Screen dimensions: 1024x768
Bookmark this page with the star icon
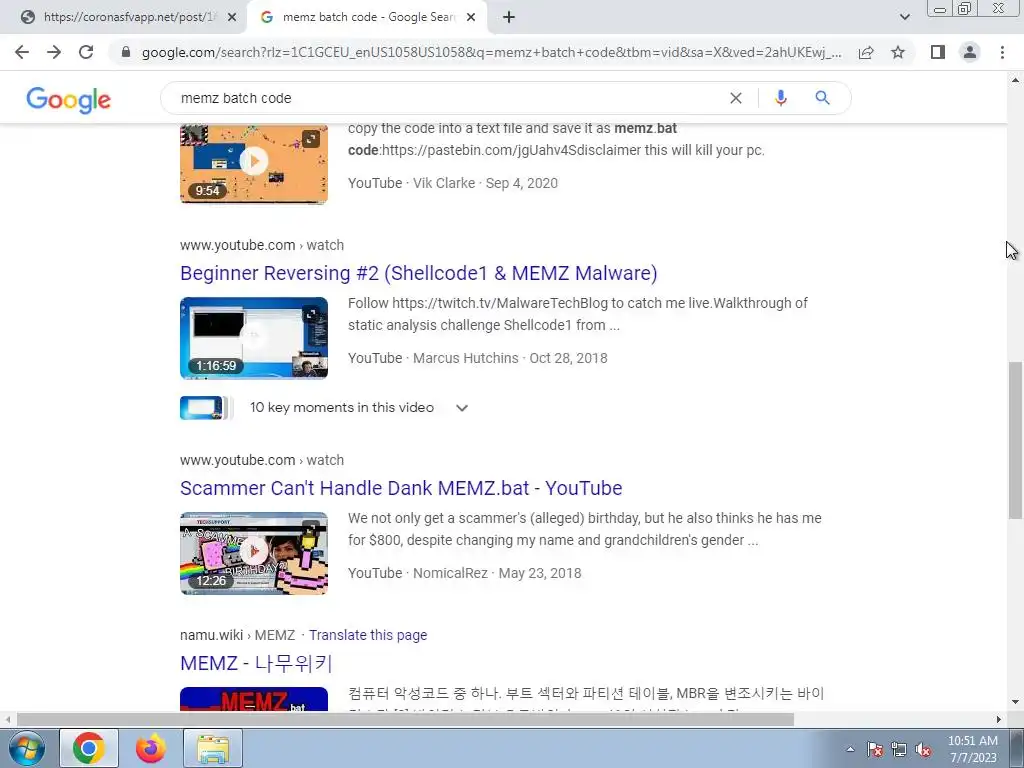click(898, 52)
